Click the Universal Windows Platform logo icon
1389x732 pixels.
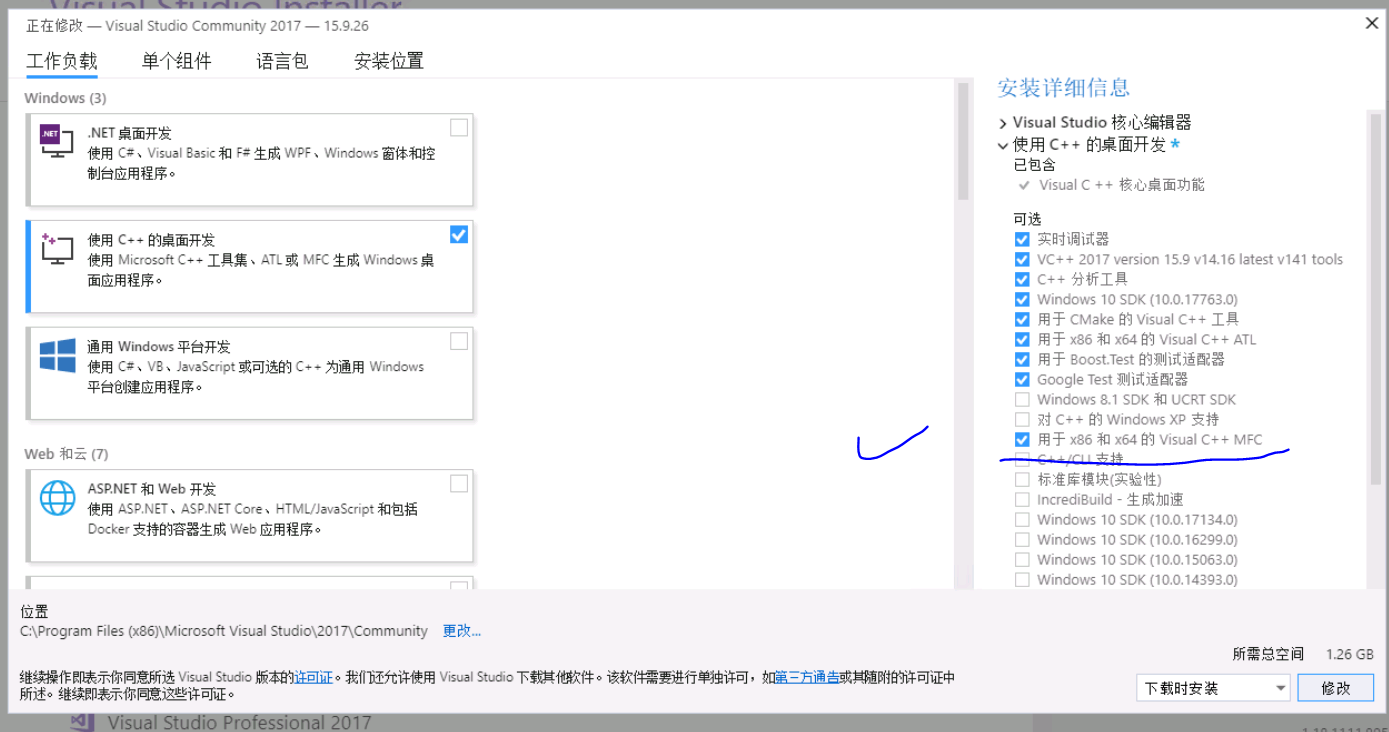click(57, 356)
